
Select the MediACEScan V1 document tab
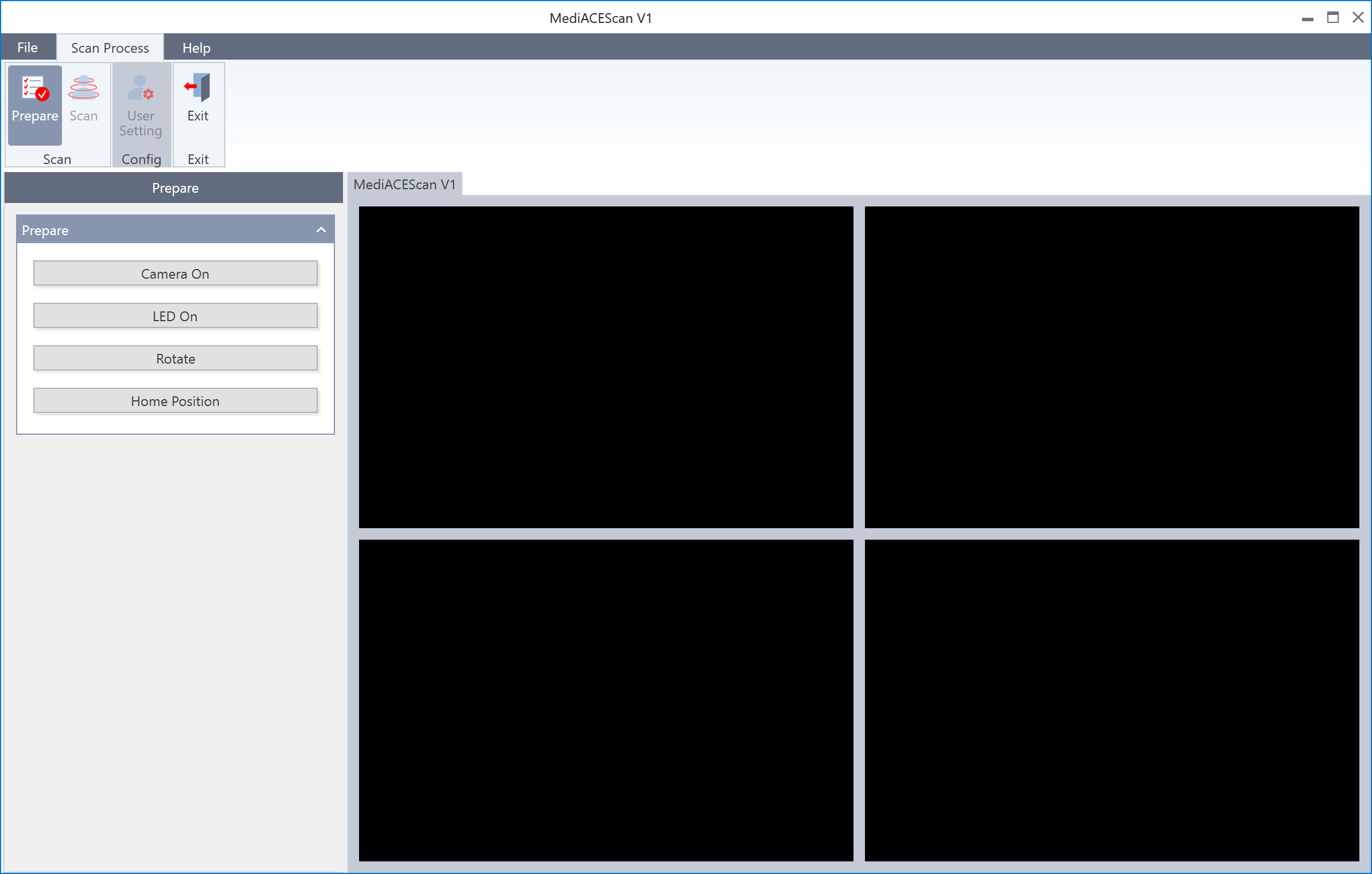404,184
